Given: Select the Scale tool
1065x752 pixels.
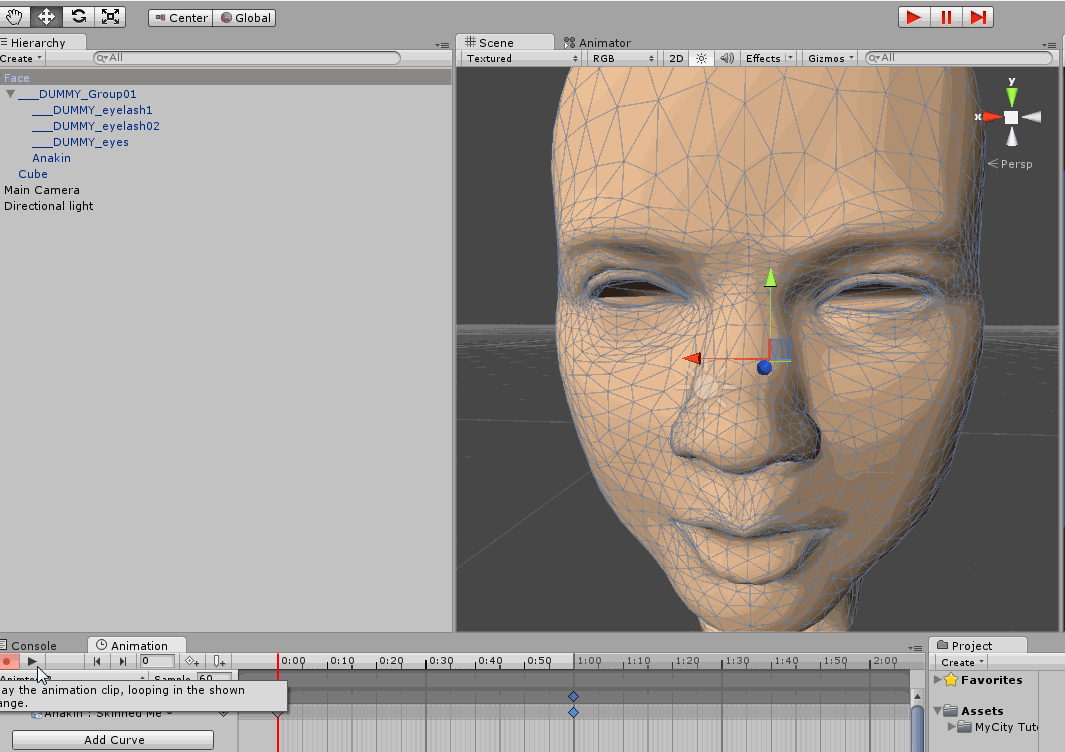Looking at the screenshot, I should tap(110, 17).
